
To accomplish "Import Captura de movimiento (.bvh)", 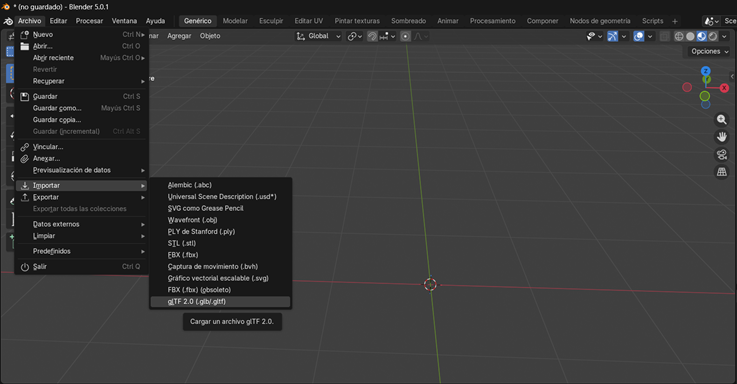I will [x=220, y=266].
